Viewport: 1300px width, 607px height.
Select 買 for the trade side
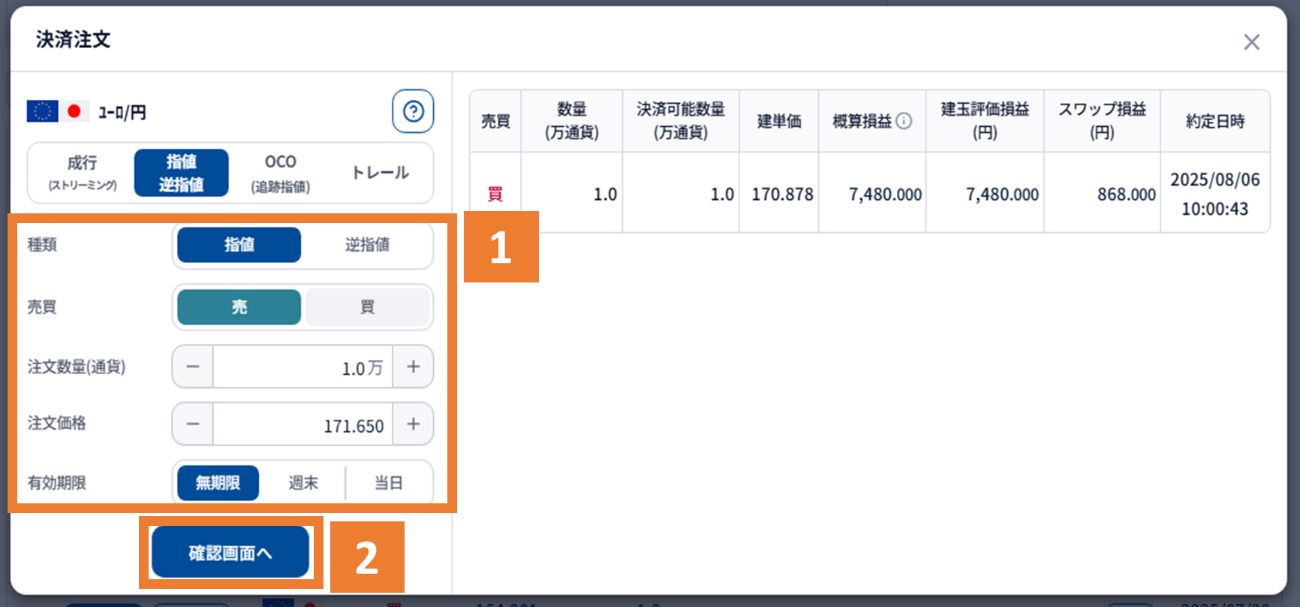point(367,308)
